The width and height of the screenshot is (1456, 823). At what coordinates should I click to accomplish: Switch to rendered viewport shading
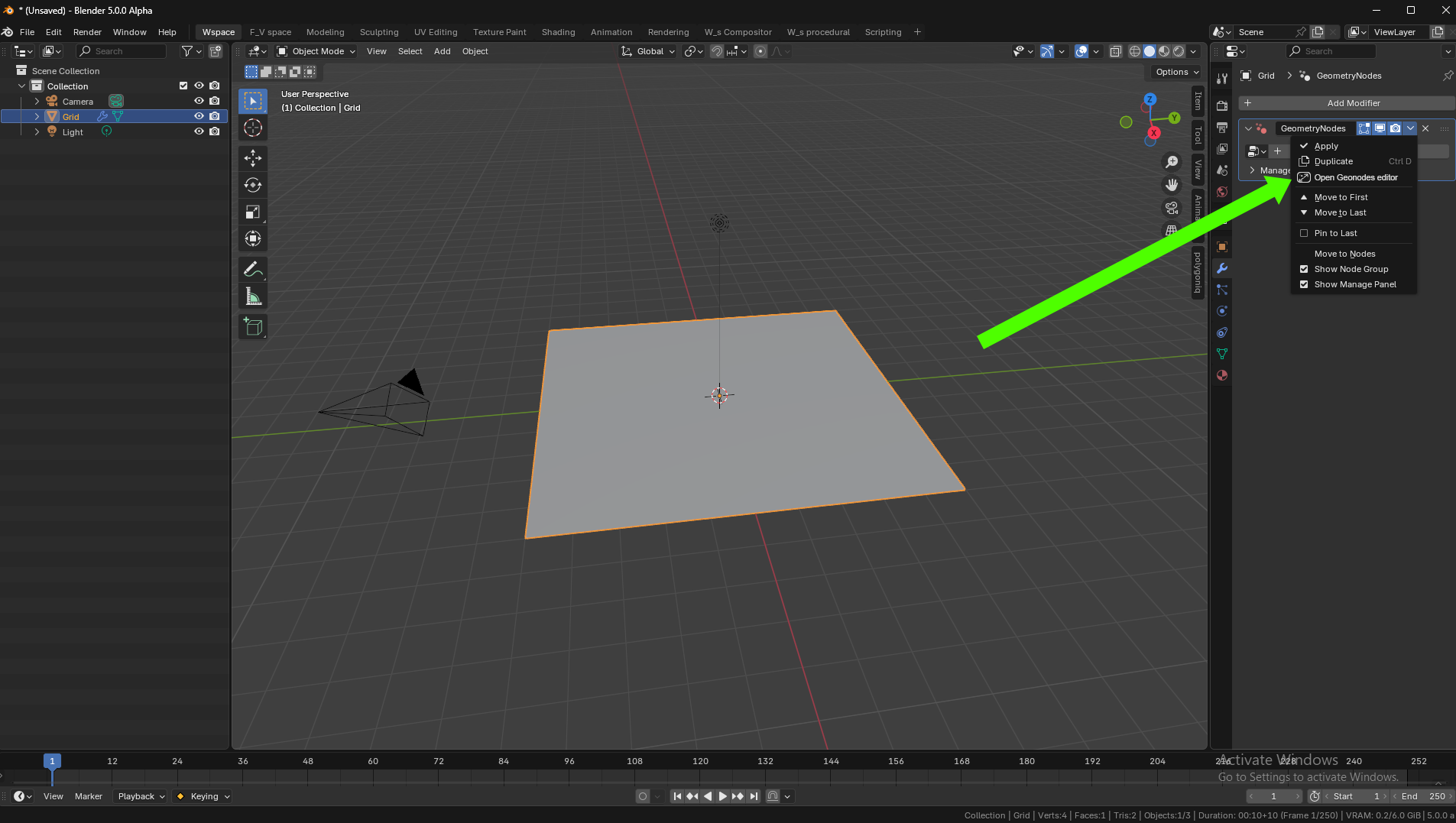coord(1179,51)
